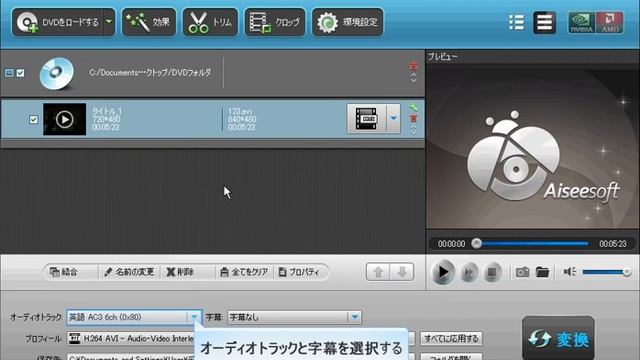This screenshot has width=640, height=360.
Task: Open the DVDをロードする dropdown arrow
Action: 109,22
